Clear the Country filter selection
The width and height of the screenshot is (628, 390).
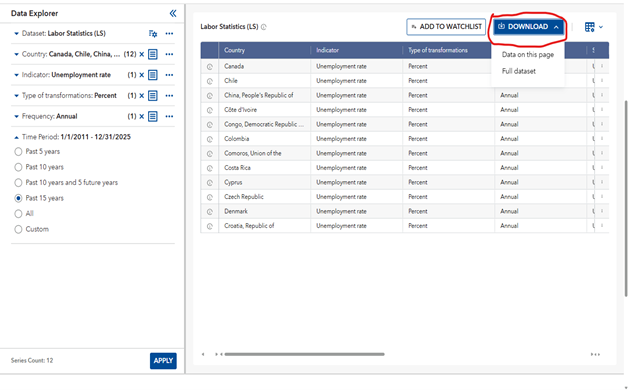pyautogui.click(x=141, y=54)
